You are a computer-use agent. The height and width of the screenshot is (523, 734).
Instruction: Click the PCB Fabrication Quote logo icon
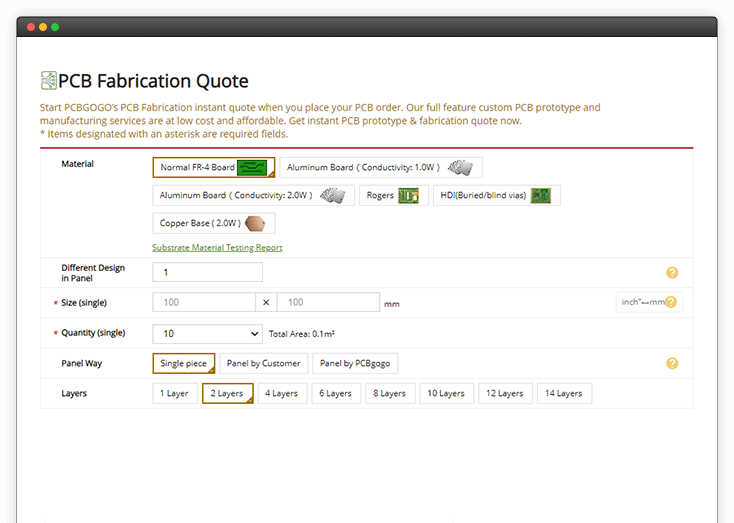coord(48,81)
